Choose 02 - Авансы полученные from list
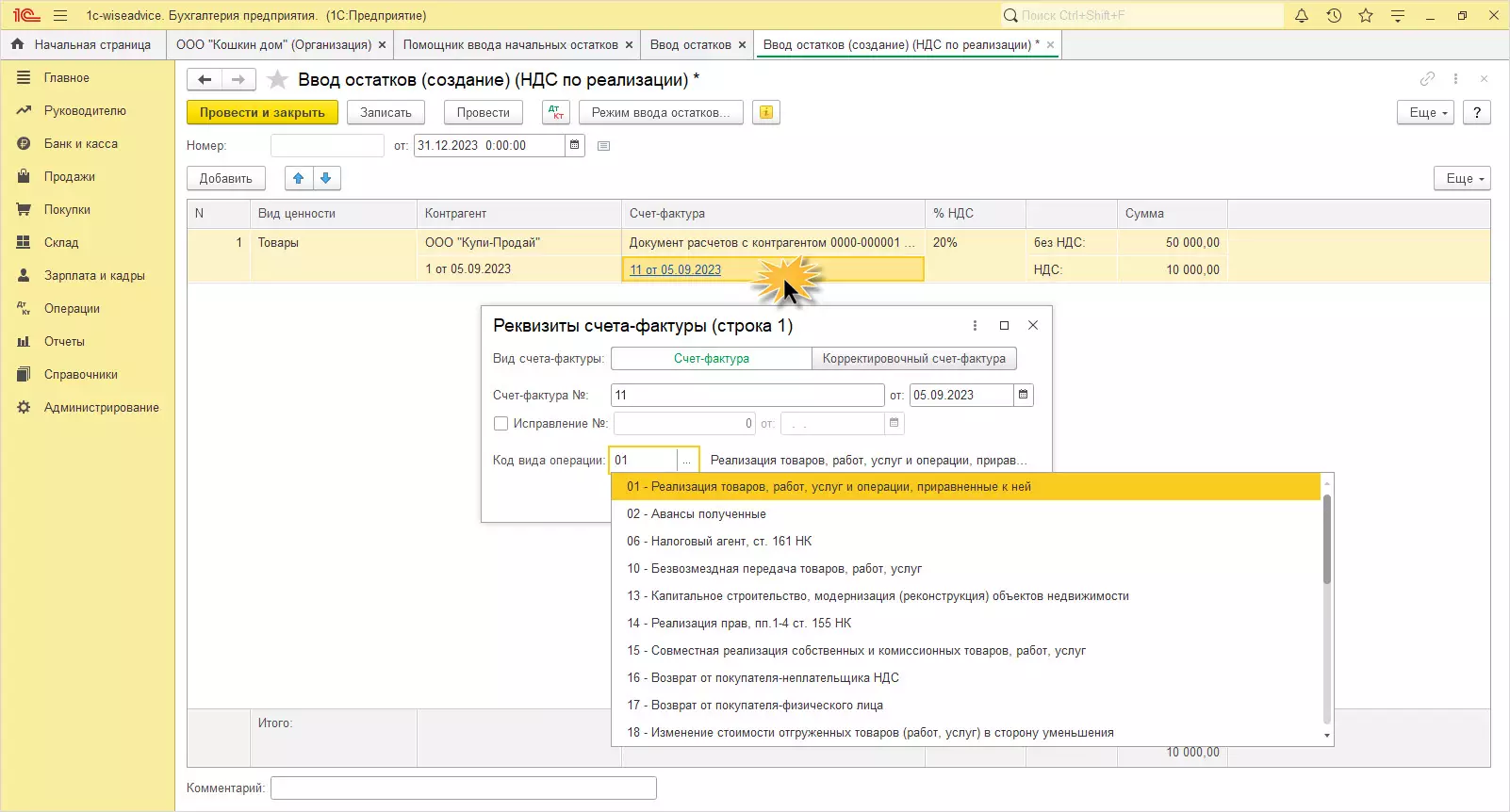This screenshot has width=1510, height=812. tap(697, 514)
